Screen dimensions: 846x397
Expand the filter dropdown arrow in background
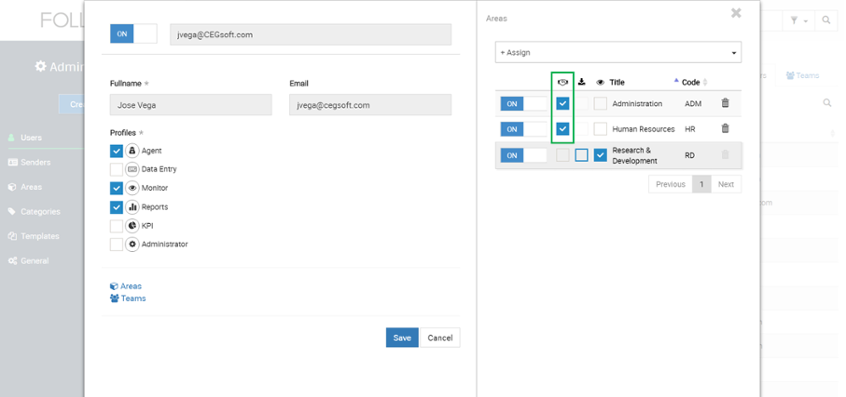[x=806, y=21]
